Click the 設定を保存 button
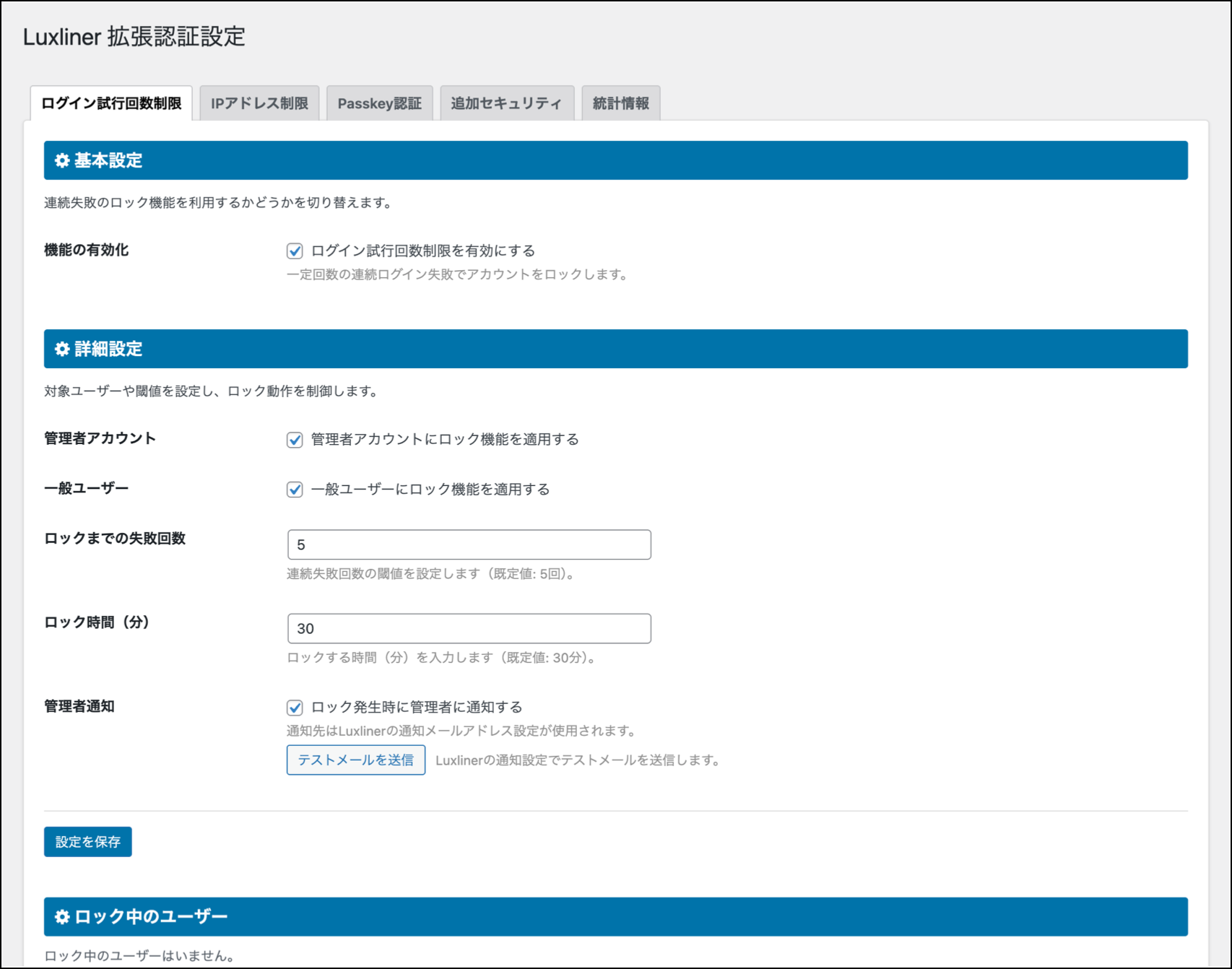The image size is (1232, 969). point(87,842)
